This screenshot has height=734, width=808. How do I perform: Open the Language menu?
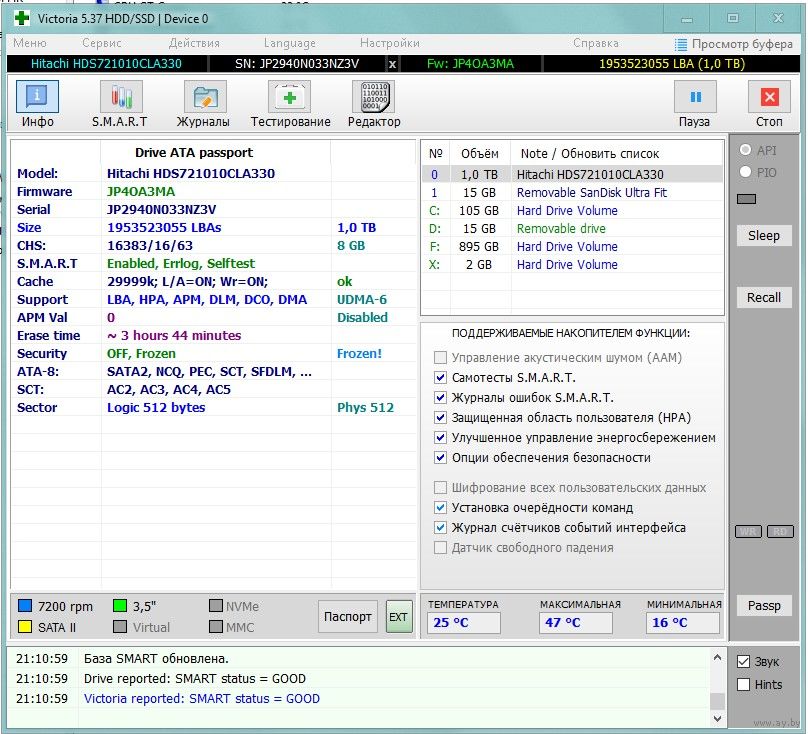[x=290, y=43]
